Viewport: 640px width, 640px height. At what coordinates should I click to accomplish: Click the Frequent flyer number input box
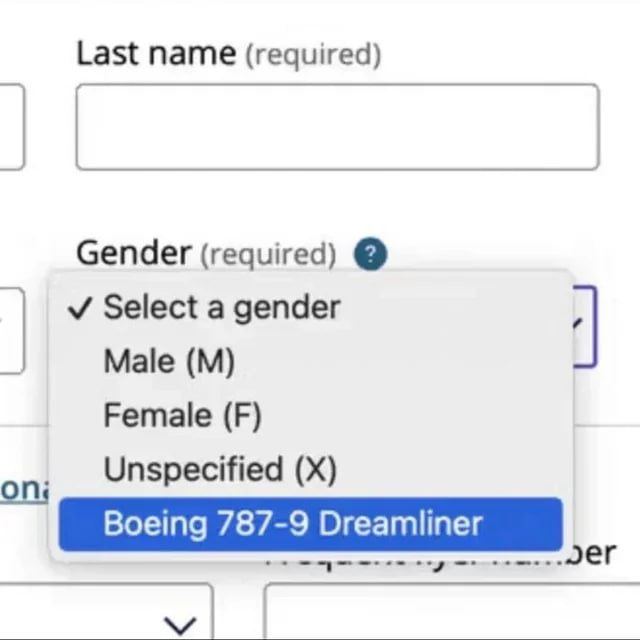[452, 611]
